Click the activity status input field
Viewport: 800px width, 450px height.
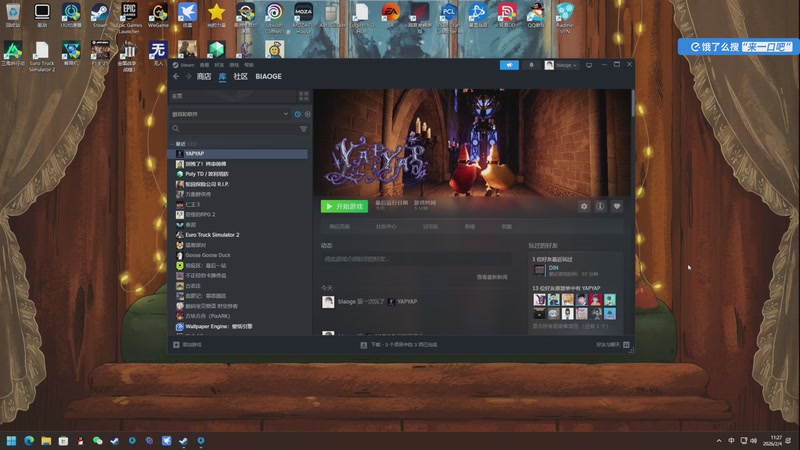pyautogui.click(x=416, y=259)
